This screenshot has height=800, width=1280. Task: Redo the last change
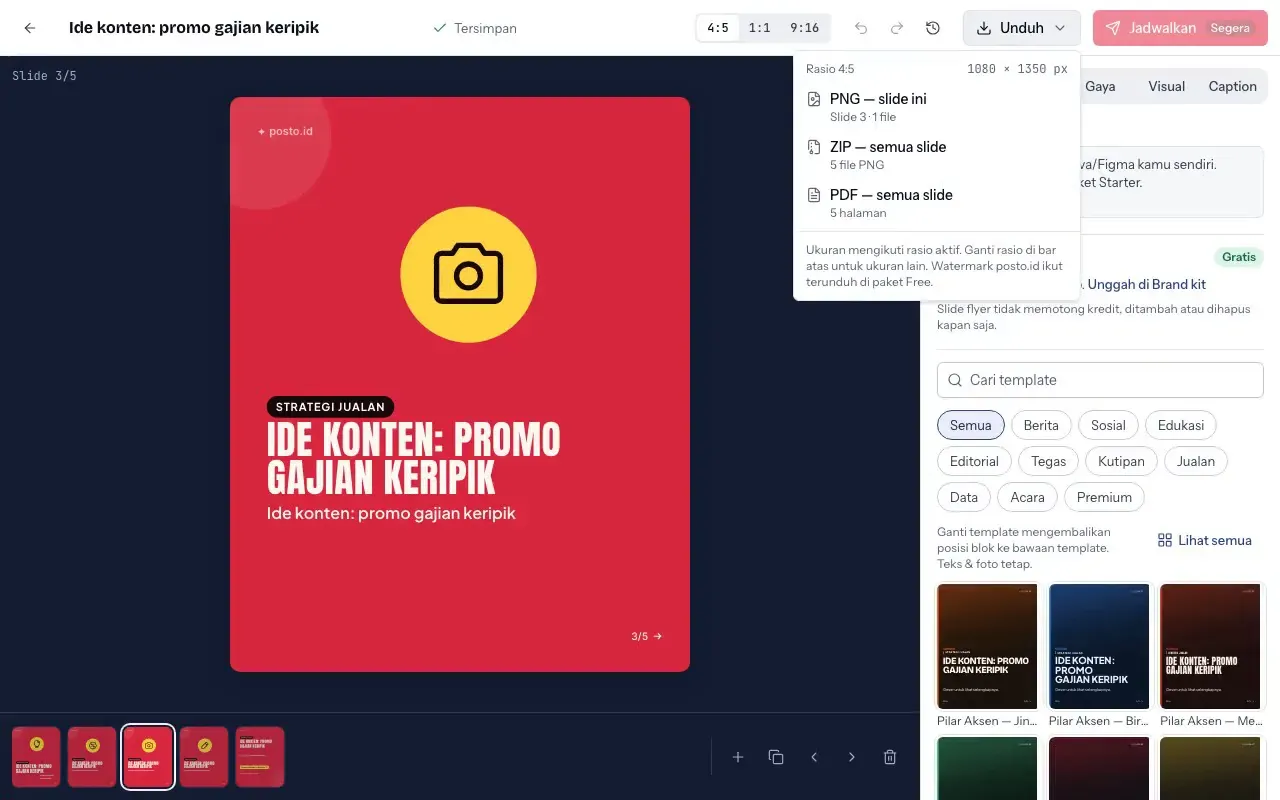897,28
